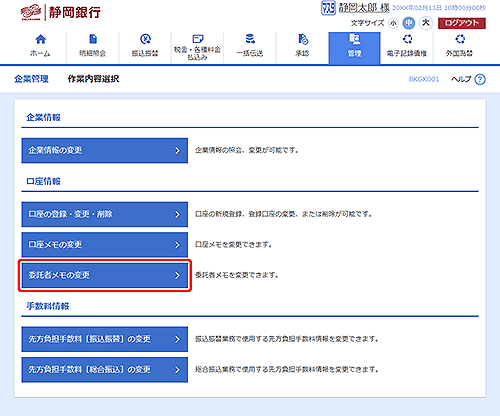Open the 税金・各種料金払込み icon
The image size is (500, 416).
[x=198, y=39]
